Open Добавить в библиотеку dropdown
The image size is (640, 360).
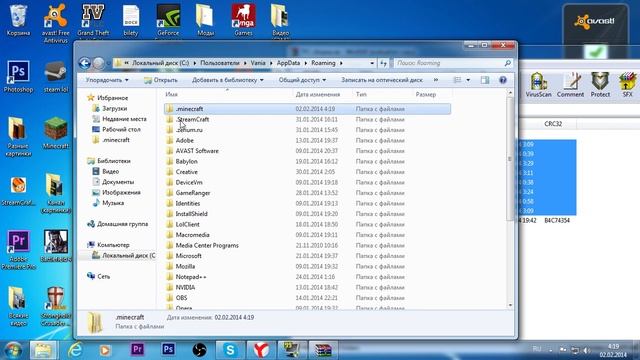[x=228, y=80]
